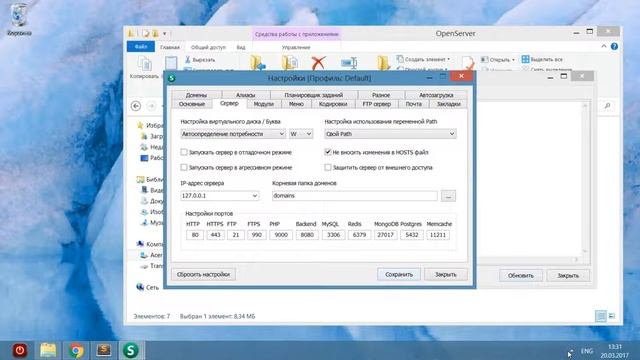This screenshot has width=640, height=360.
Task: Click the Explorer forward arrow
Action: [x=151, y=106]
